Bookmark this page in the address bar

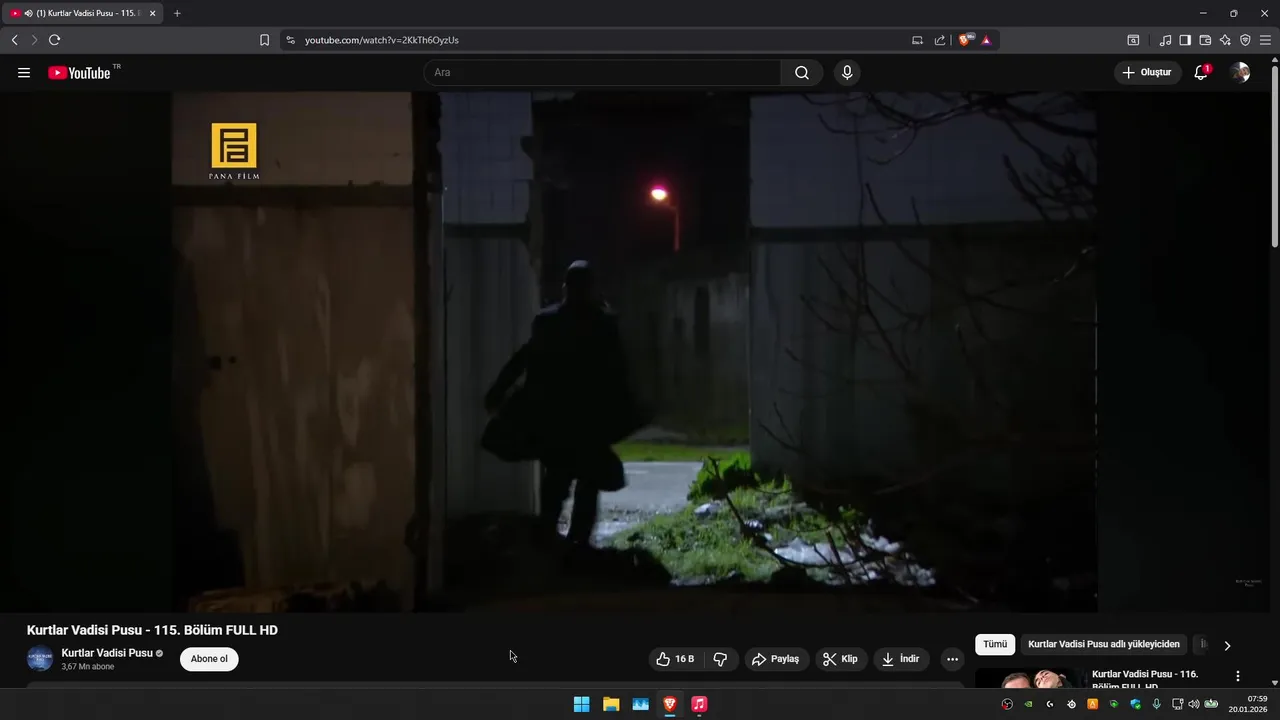(x=264, y=40)
